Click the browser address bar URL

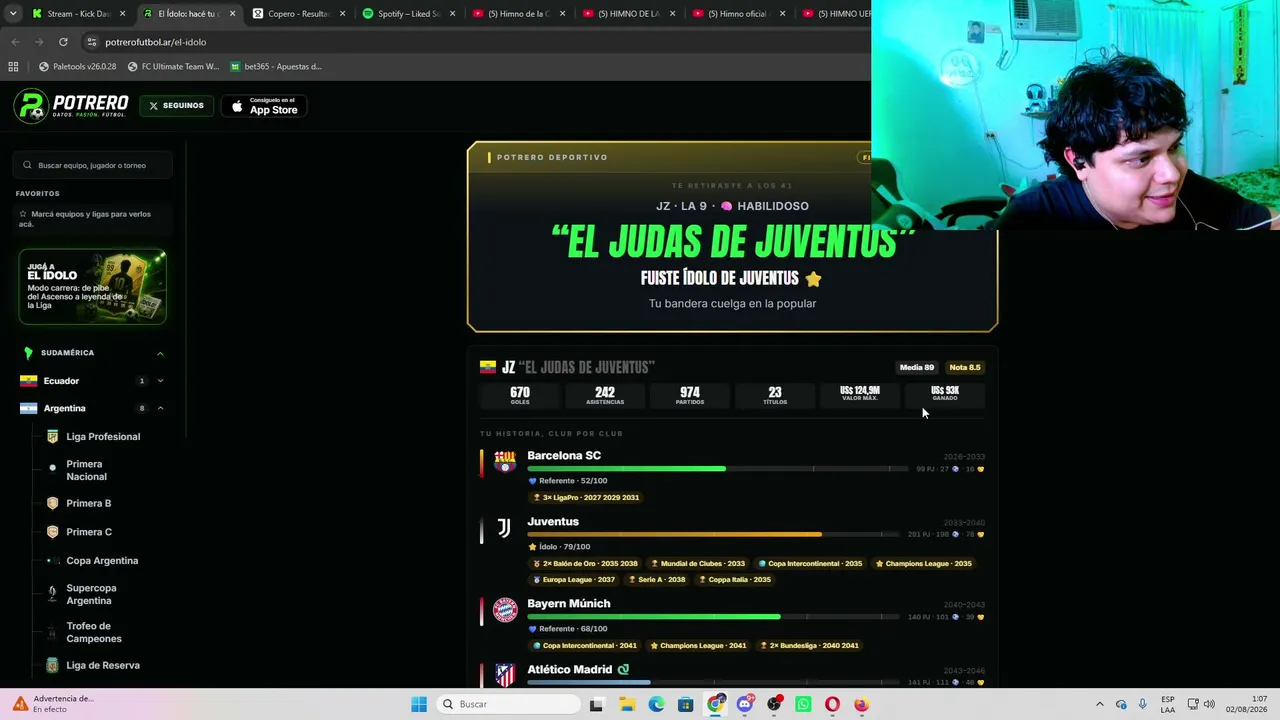(x=155, y=42)
